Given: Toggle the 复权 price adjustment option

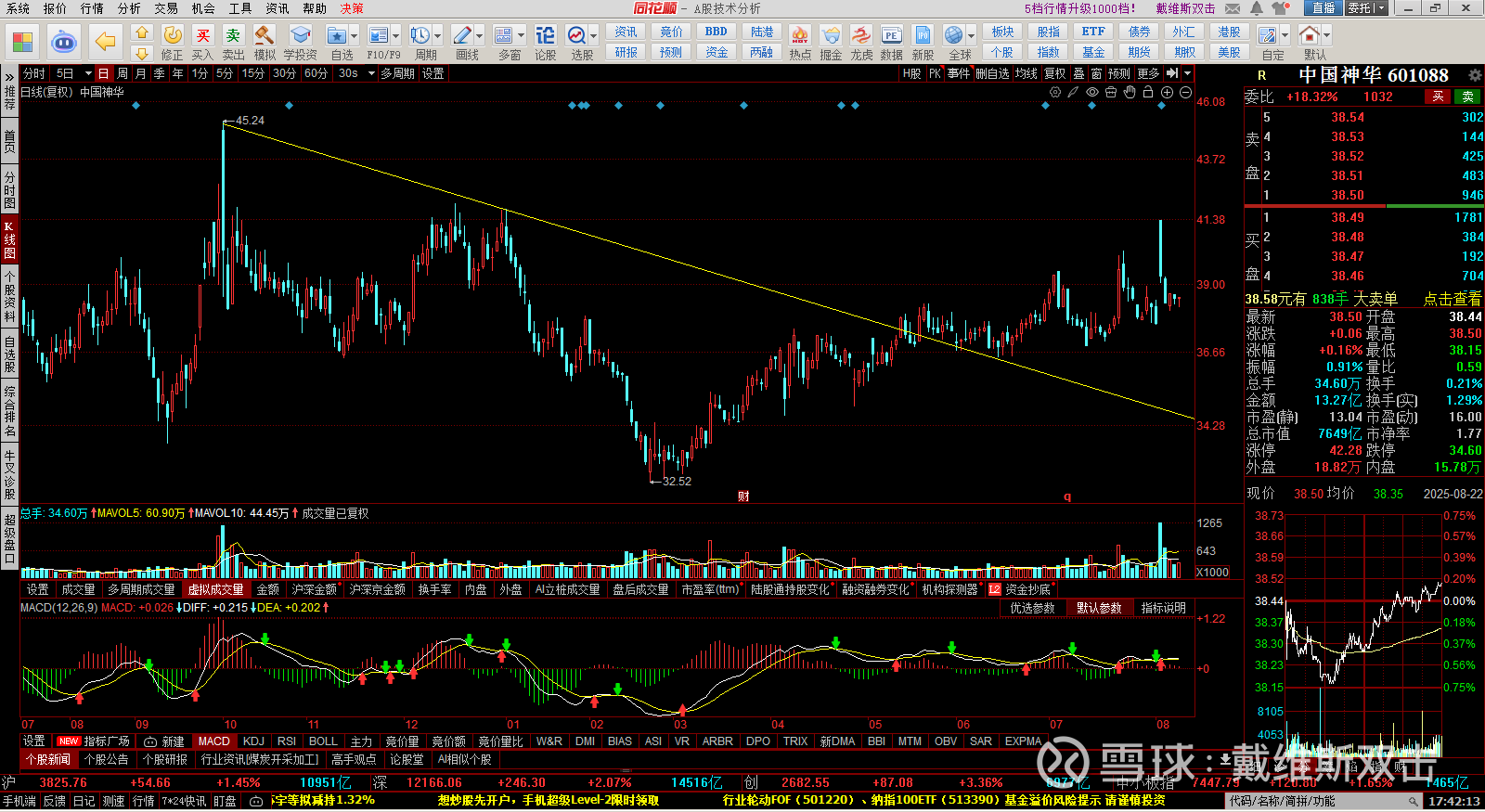Looking at the screenshot, I should pos(1055,73).
